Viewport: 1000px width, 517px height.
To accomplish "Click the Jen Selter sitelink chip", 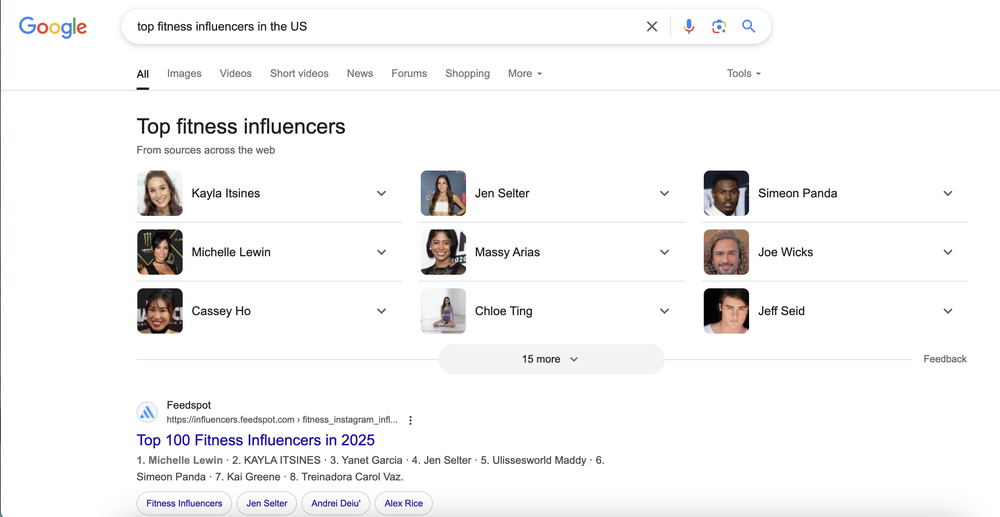I will [267, 503].
